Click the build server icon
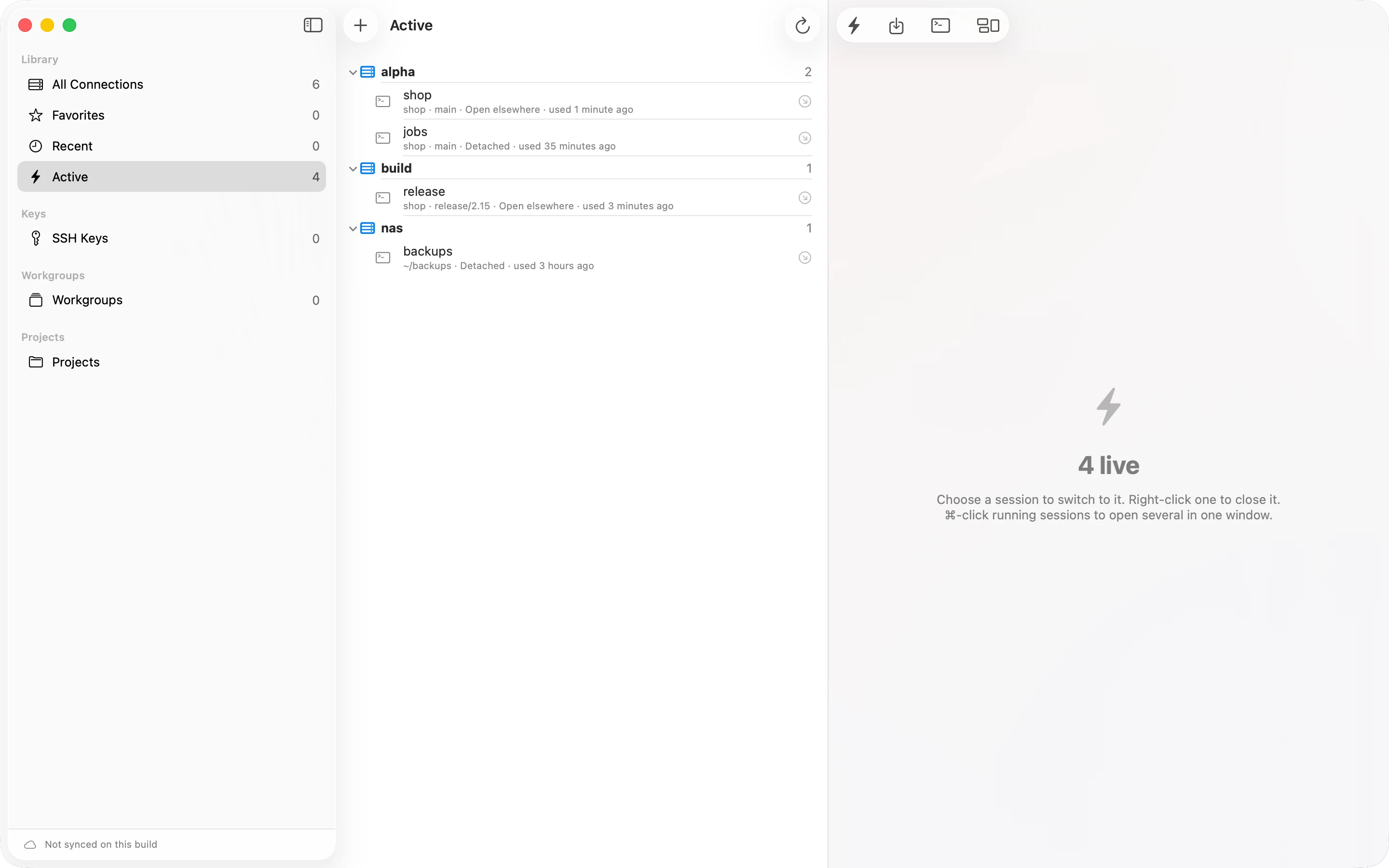 click(x=368, y=169)
